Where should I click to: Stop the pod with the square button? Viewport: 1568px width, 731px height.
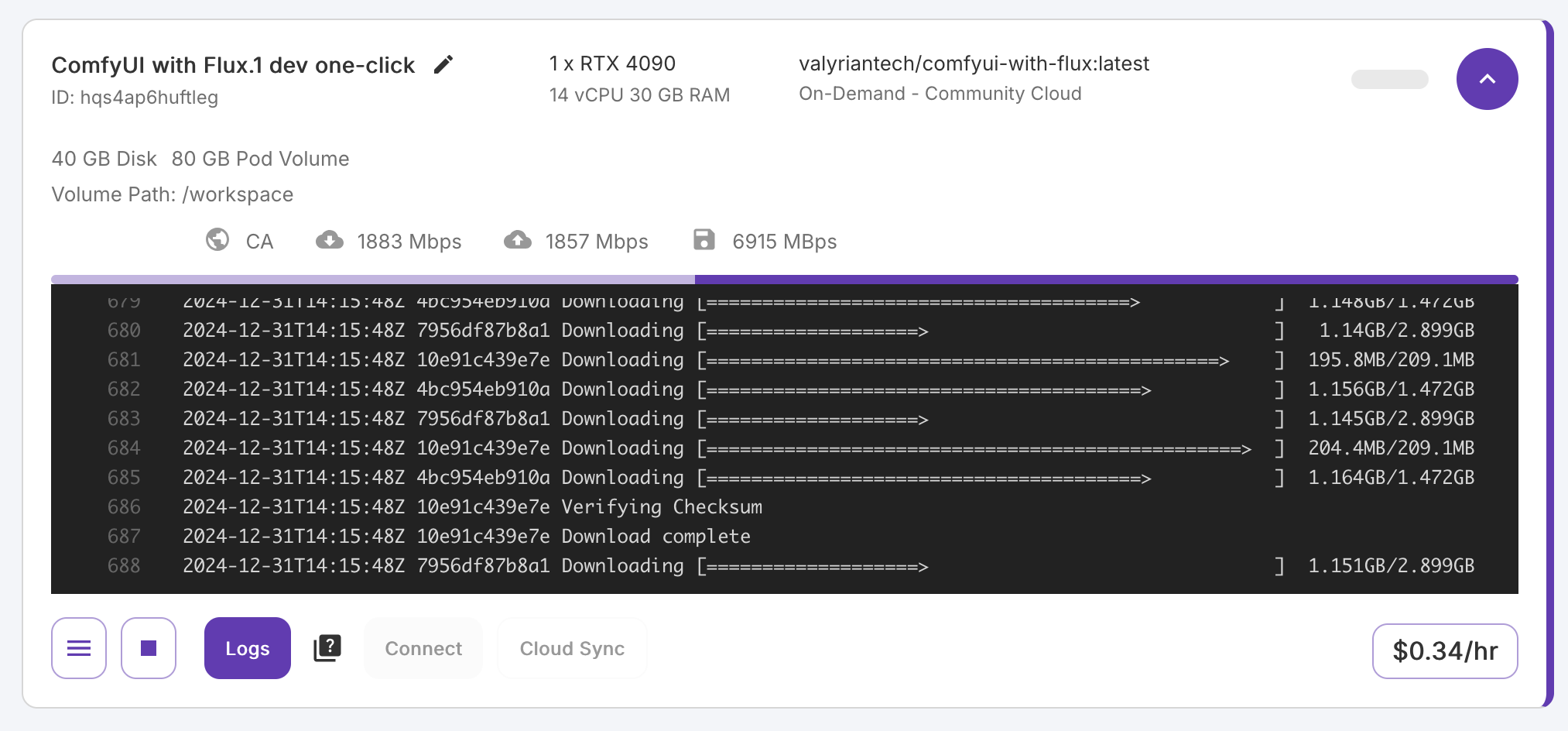149,648
